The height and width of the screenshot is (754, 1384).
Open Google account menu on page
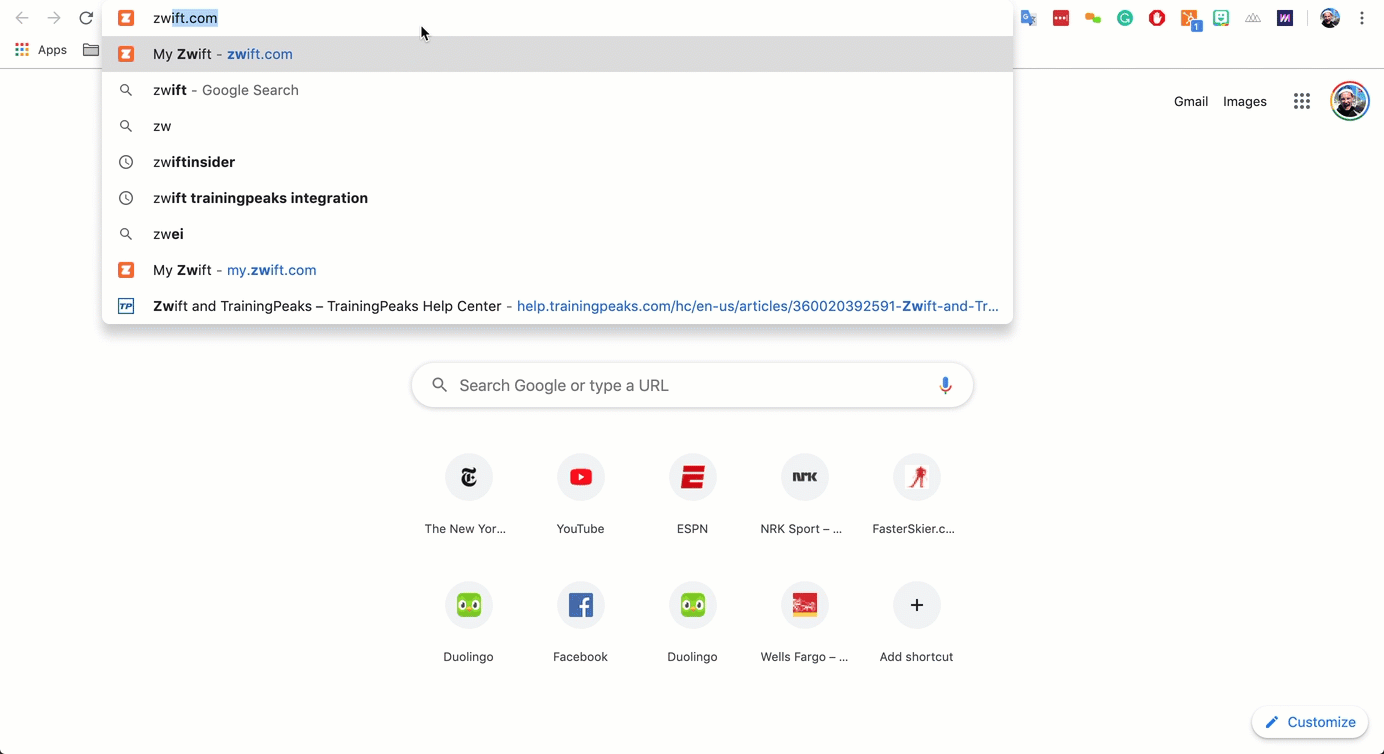tap(1349, 101)
